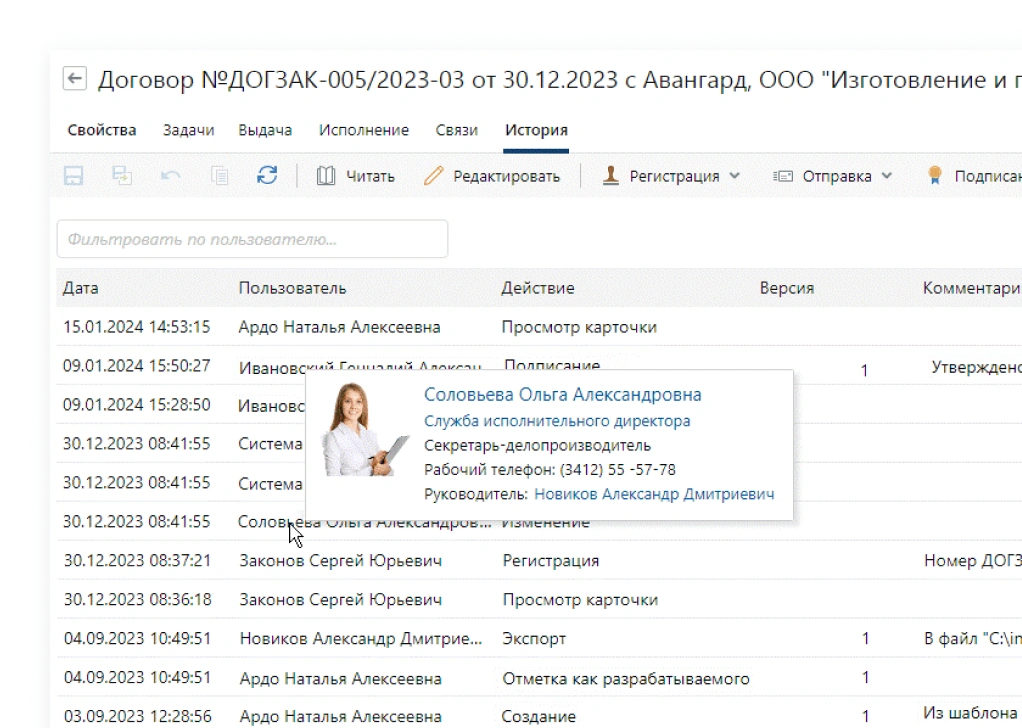Switch to the Свойства tab

click(x=102, y=130)
